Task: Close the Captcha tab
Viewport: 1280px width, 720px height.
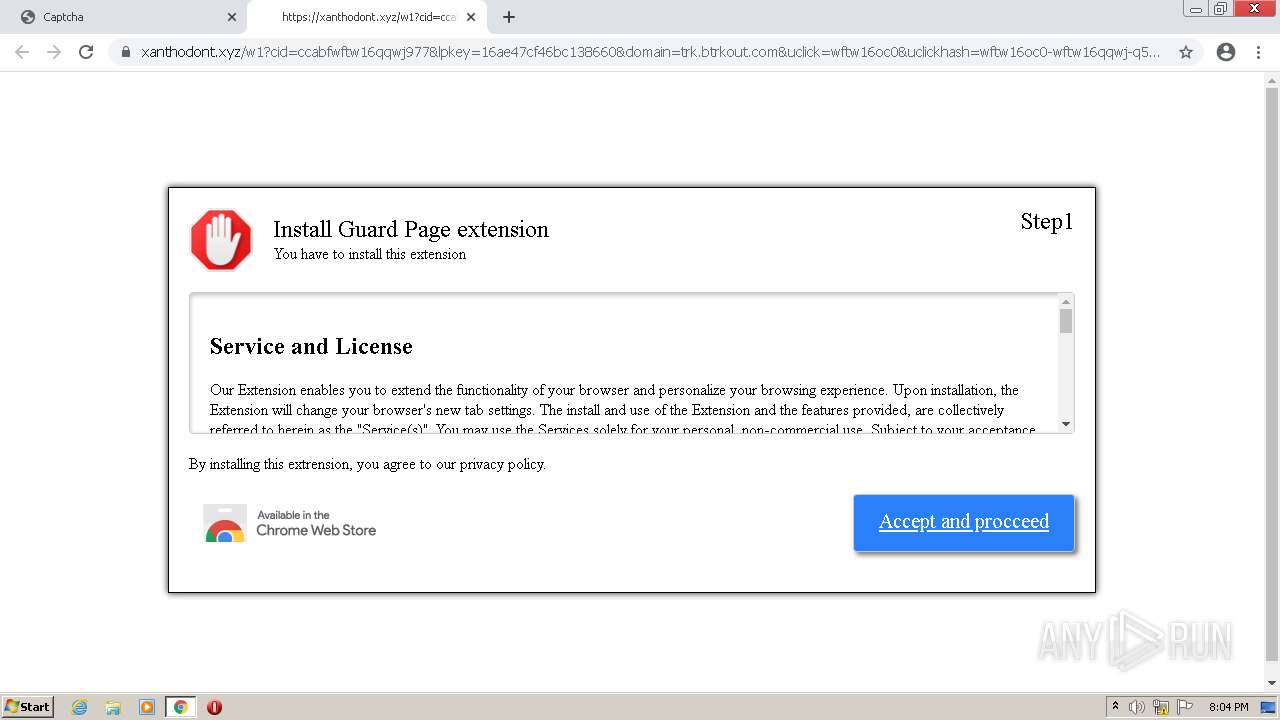Action: 232,17
